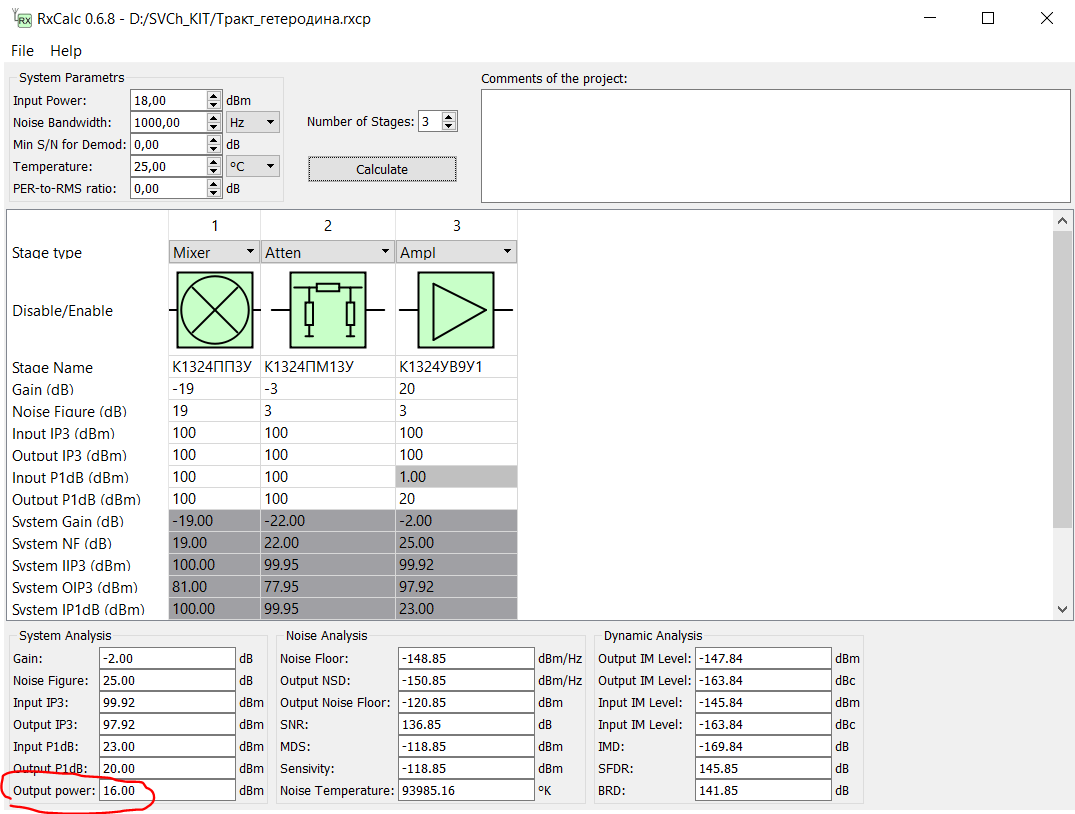Click Input P1dB cell 1.00 of stage 3

click(456, 477)
